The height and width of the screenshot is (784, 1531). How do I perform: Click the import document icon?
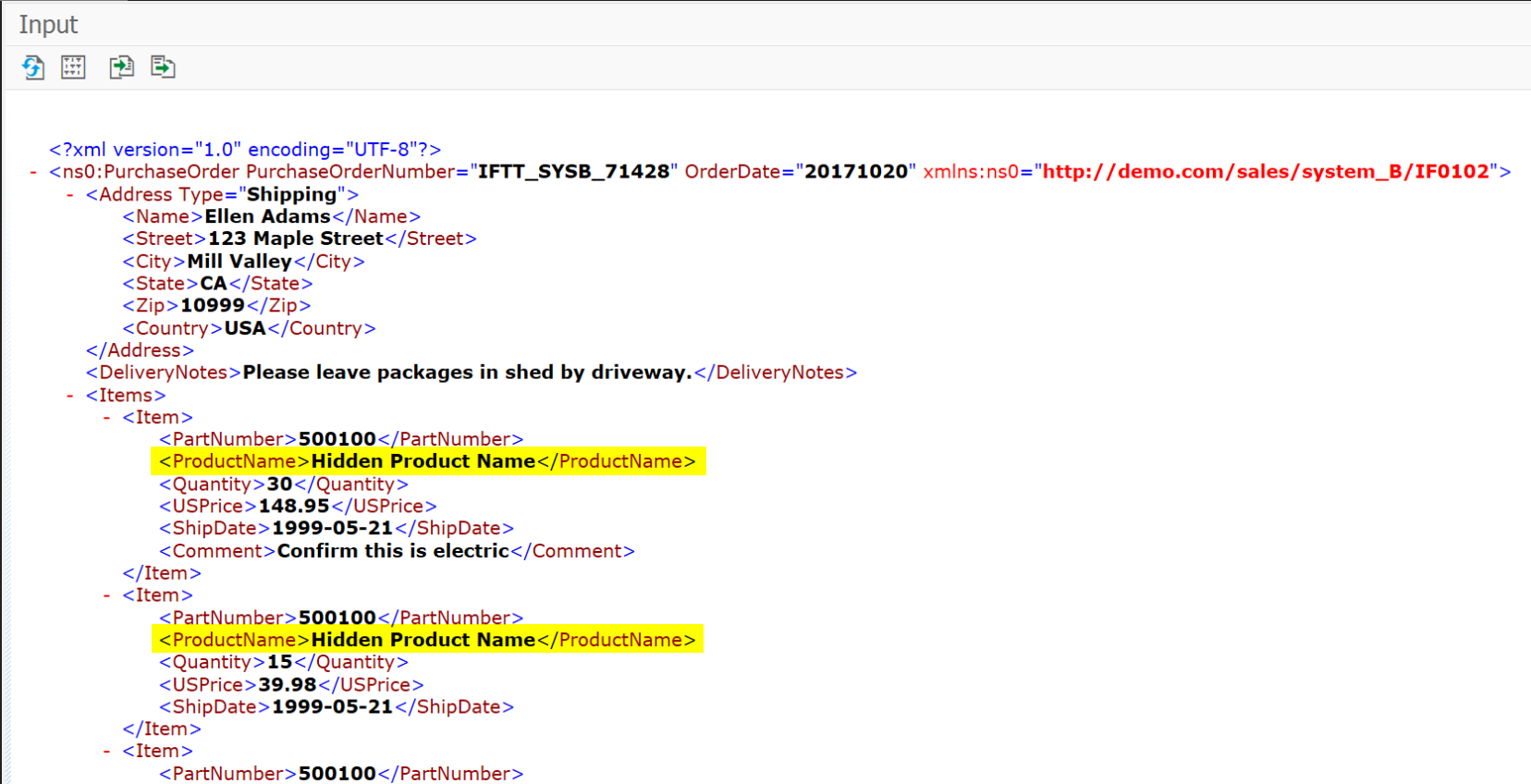121,67
